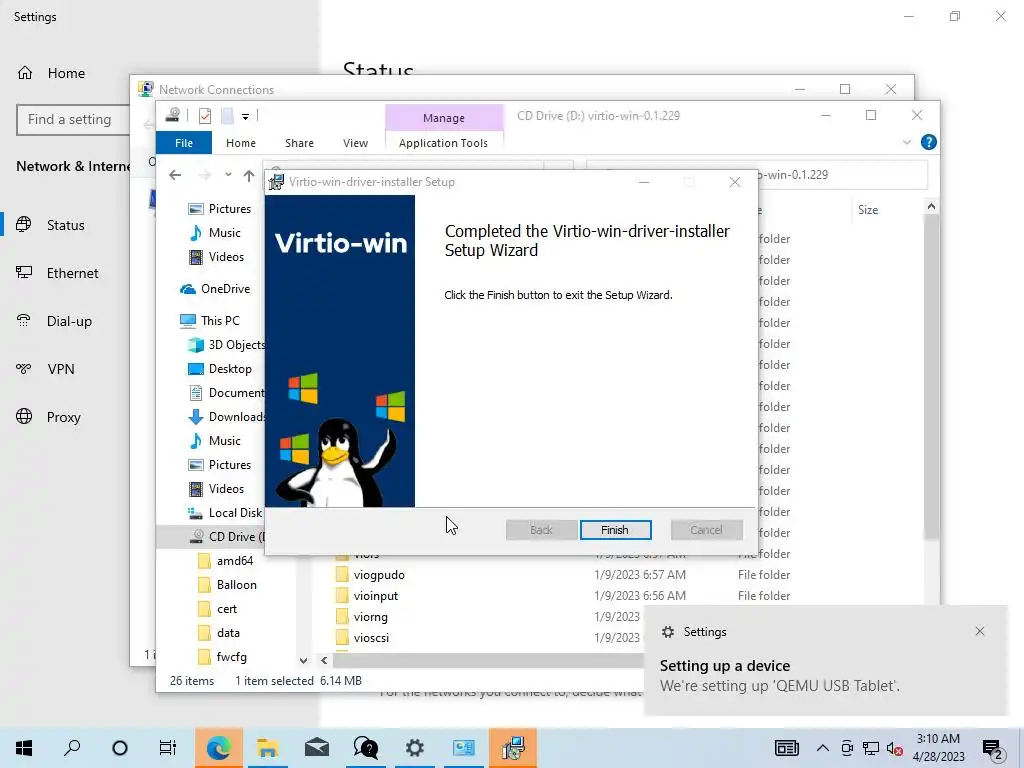
Task: Open 3D Objects in navigation pane
Action: click(226, 345)
